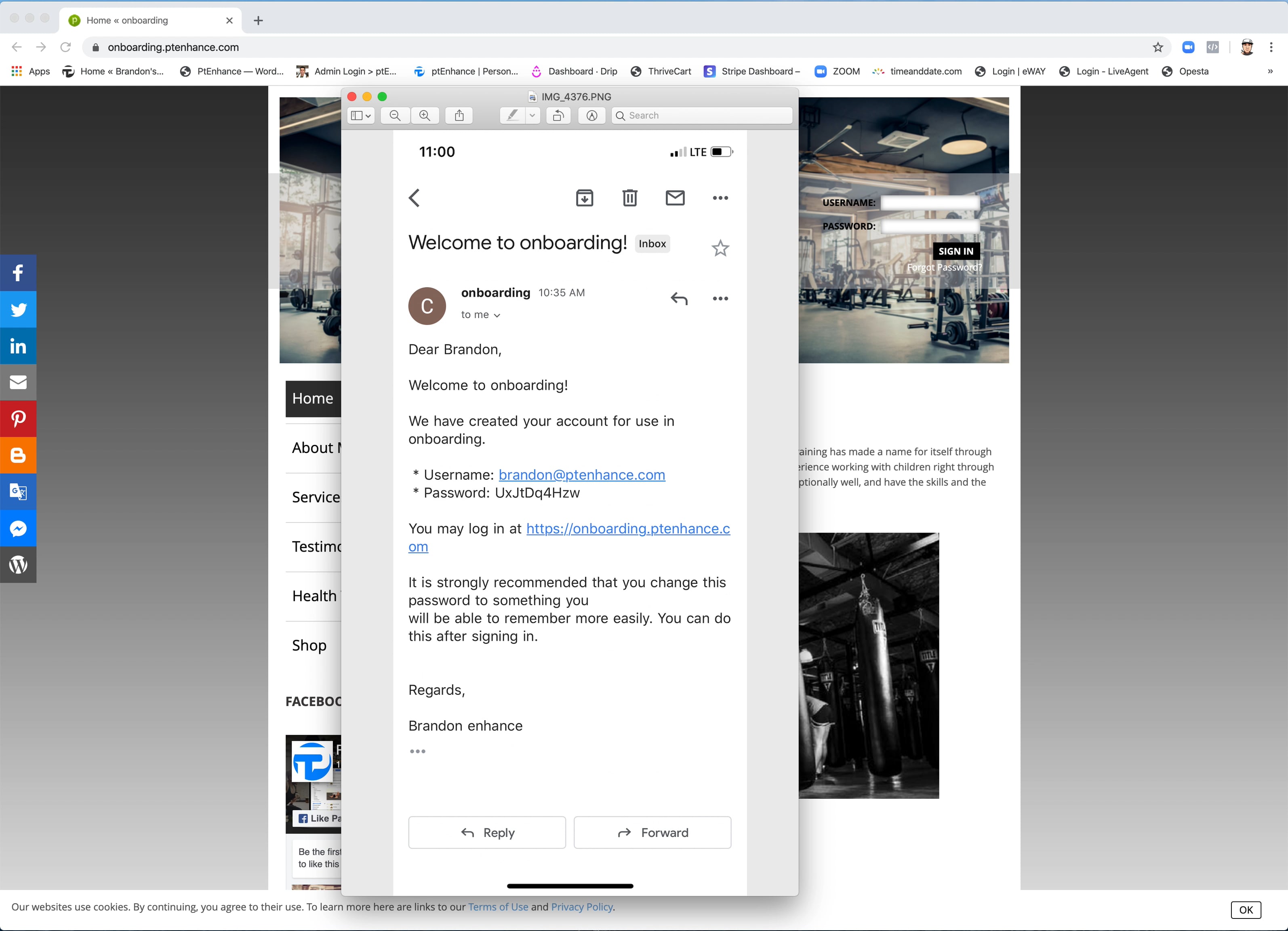Click the PASSWORD input field
Image resolution: width=1288 pixels, height=931 pixels.
click(x=930, y=226)
